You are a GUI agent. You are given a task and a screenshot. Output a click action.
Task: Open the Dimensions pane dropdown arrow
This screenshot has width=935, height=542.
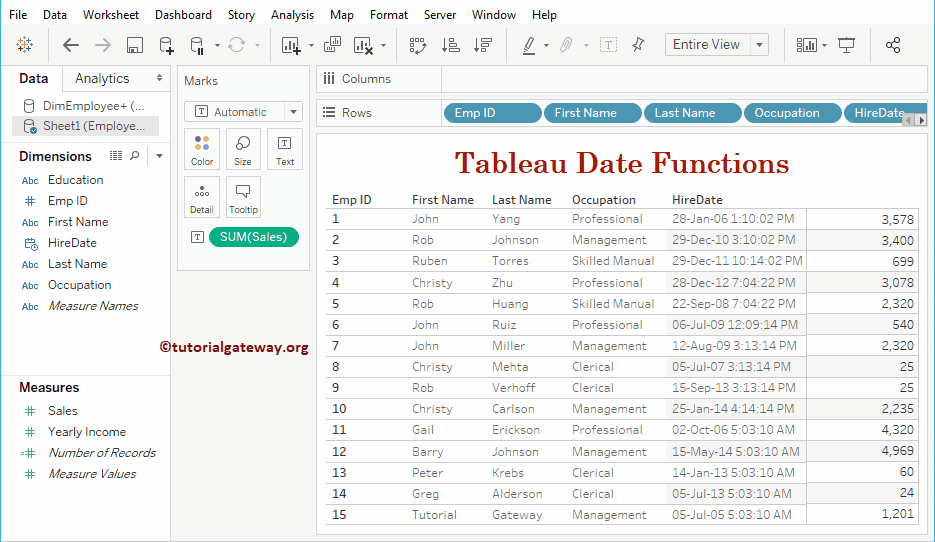point(159,156)
